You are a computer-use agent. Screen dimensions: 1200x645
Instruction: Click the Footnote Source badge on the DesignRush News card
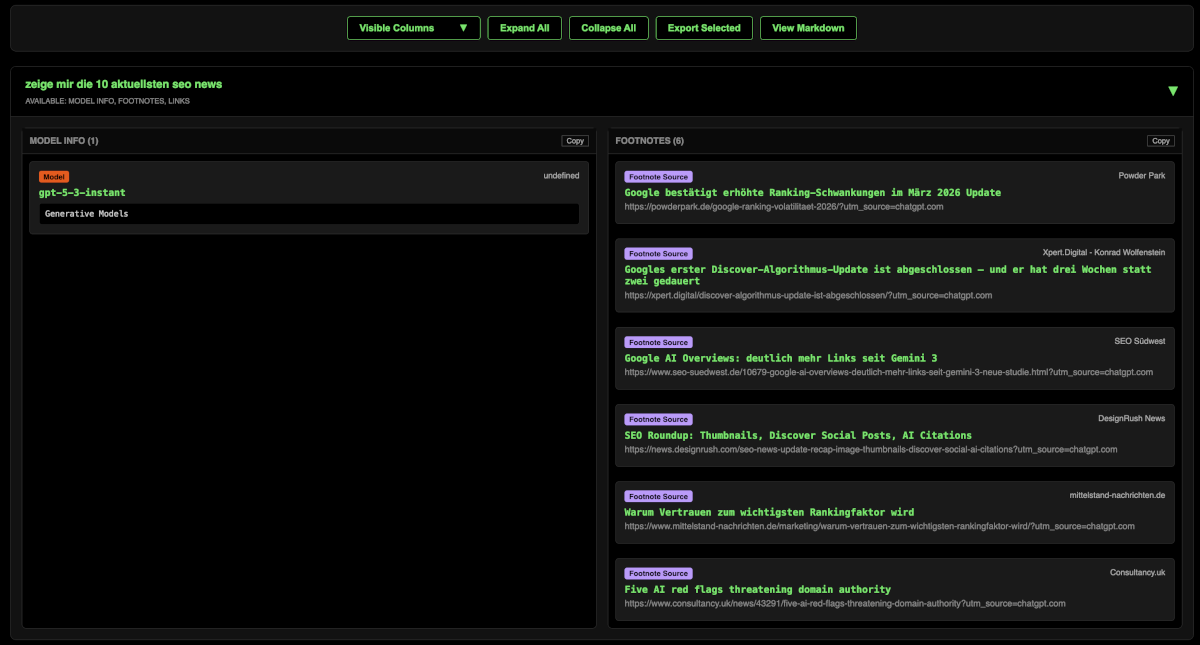coord(658,419)
